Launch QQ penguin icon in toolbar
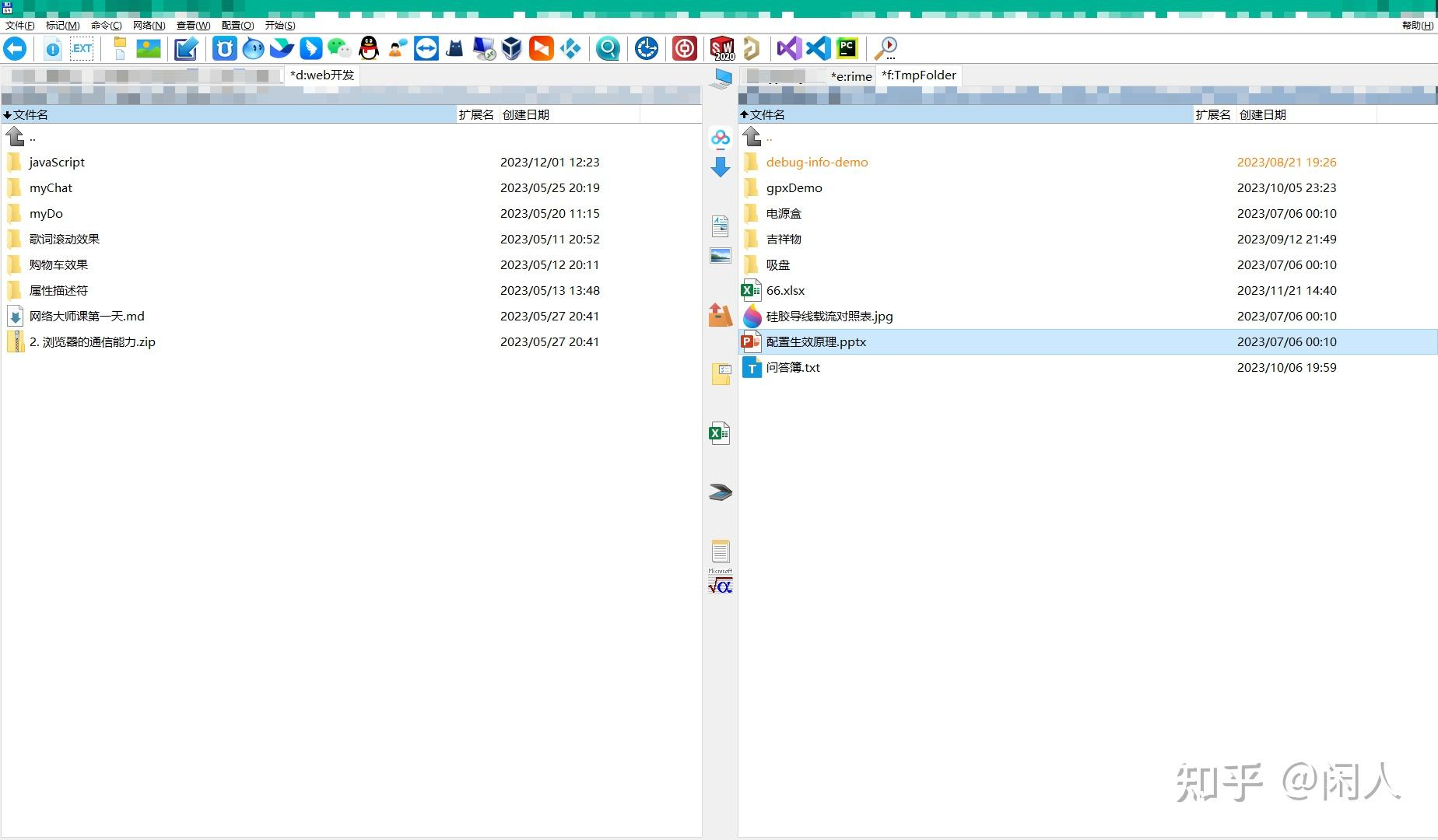The width and height of the screenshot is (1438, 840). point(369,49)
